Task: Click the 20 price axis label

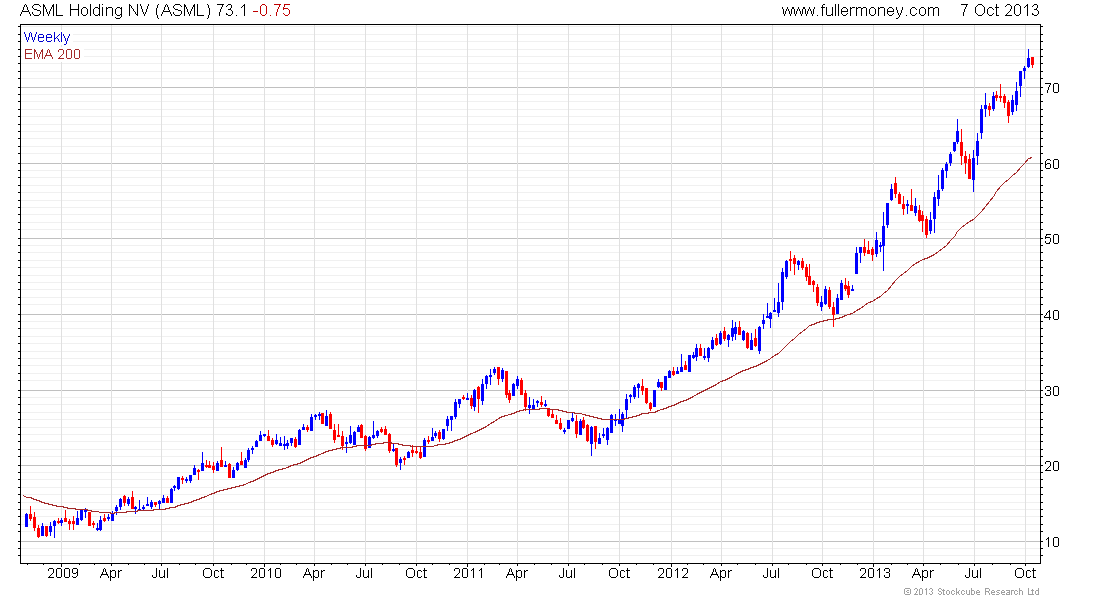Action: click(x=1052, y=466)
